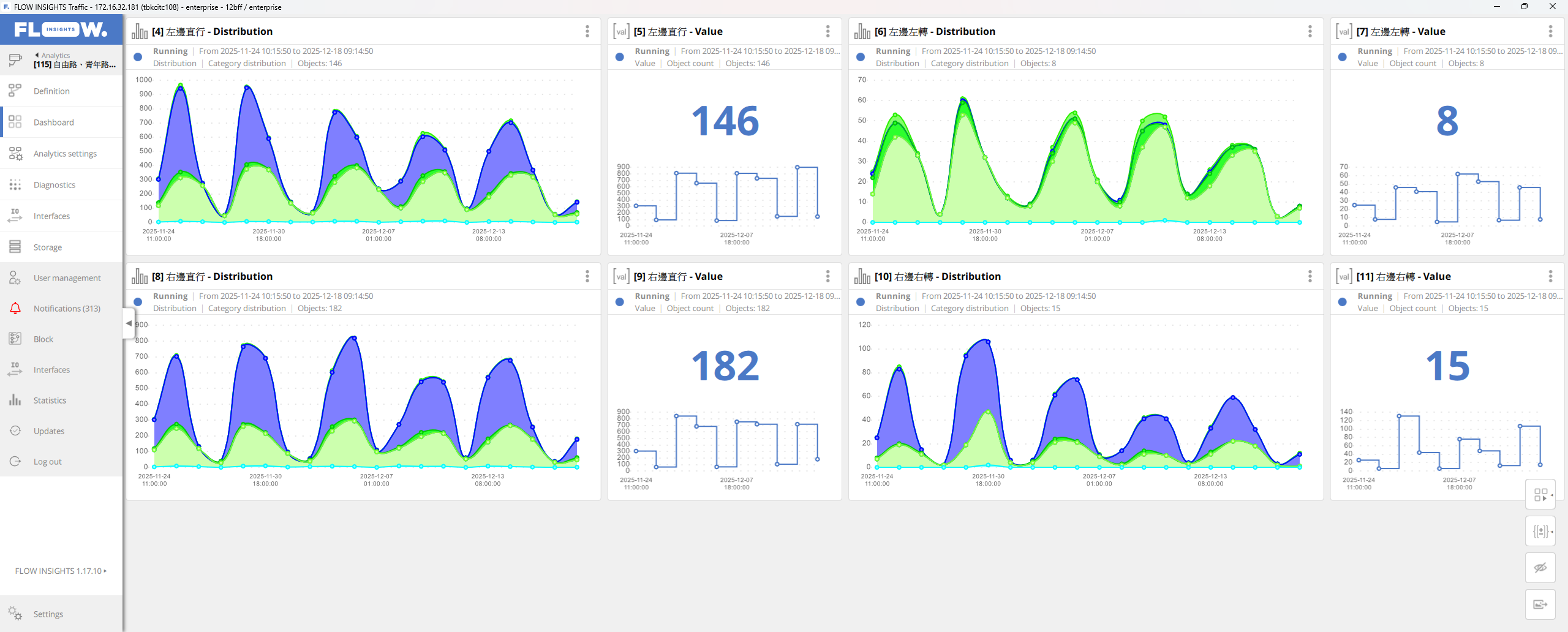Open the Diagnostics dots icon
1568x632 pixels.
[15, 184]
